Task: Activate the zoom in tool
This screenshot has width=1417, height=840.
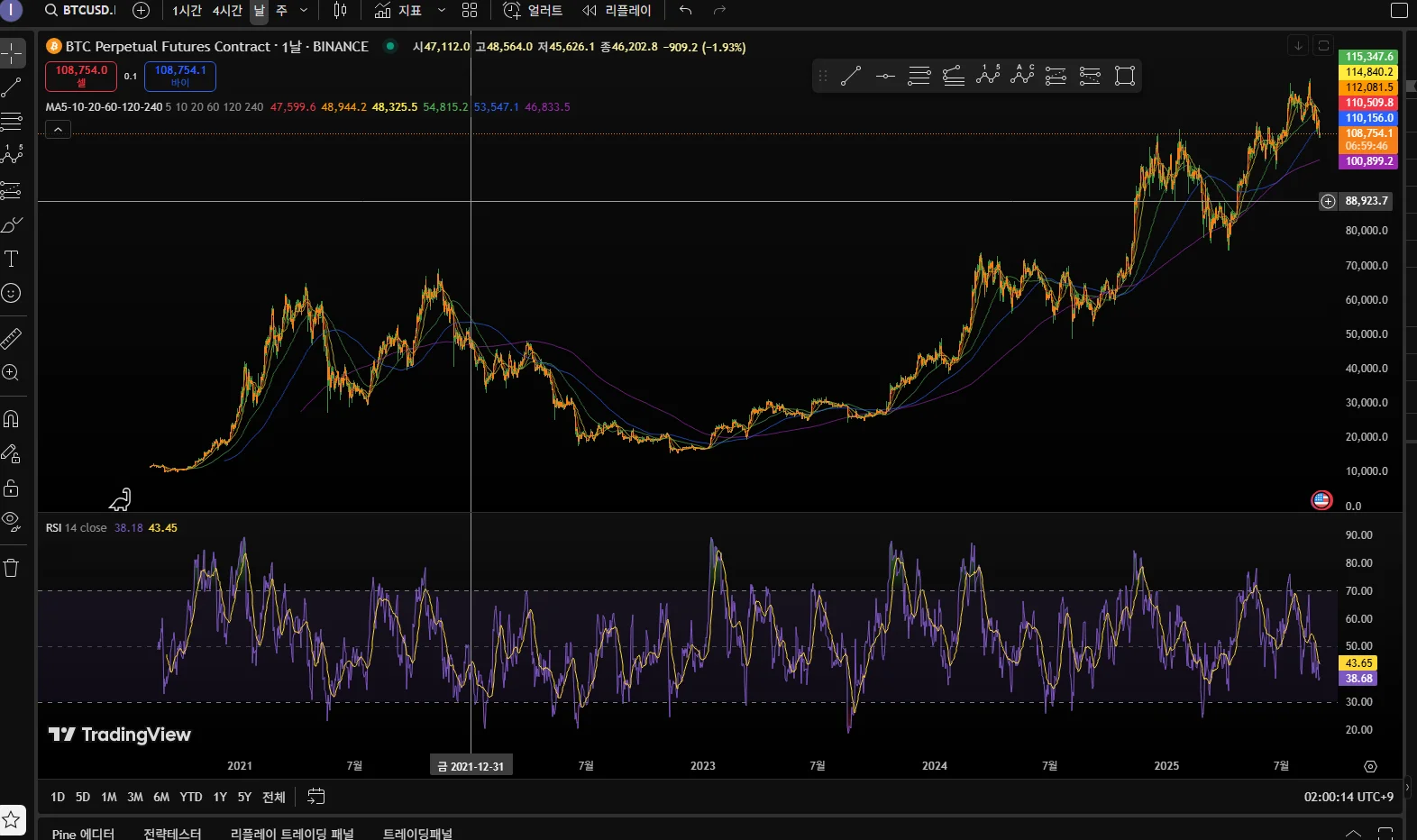Action: tap(12, 372)
